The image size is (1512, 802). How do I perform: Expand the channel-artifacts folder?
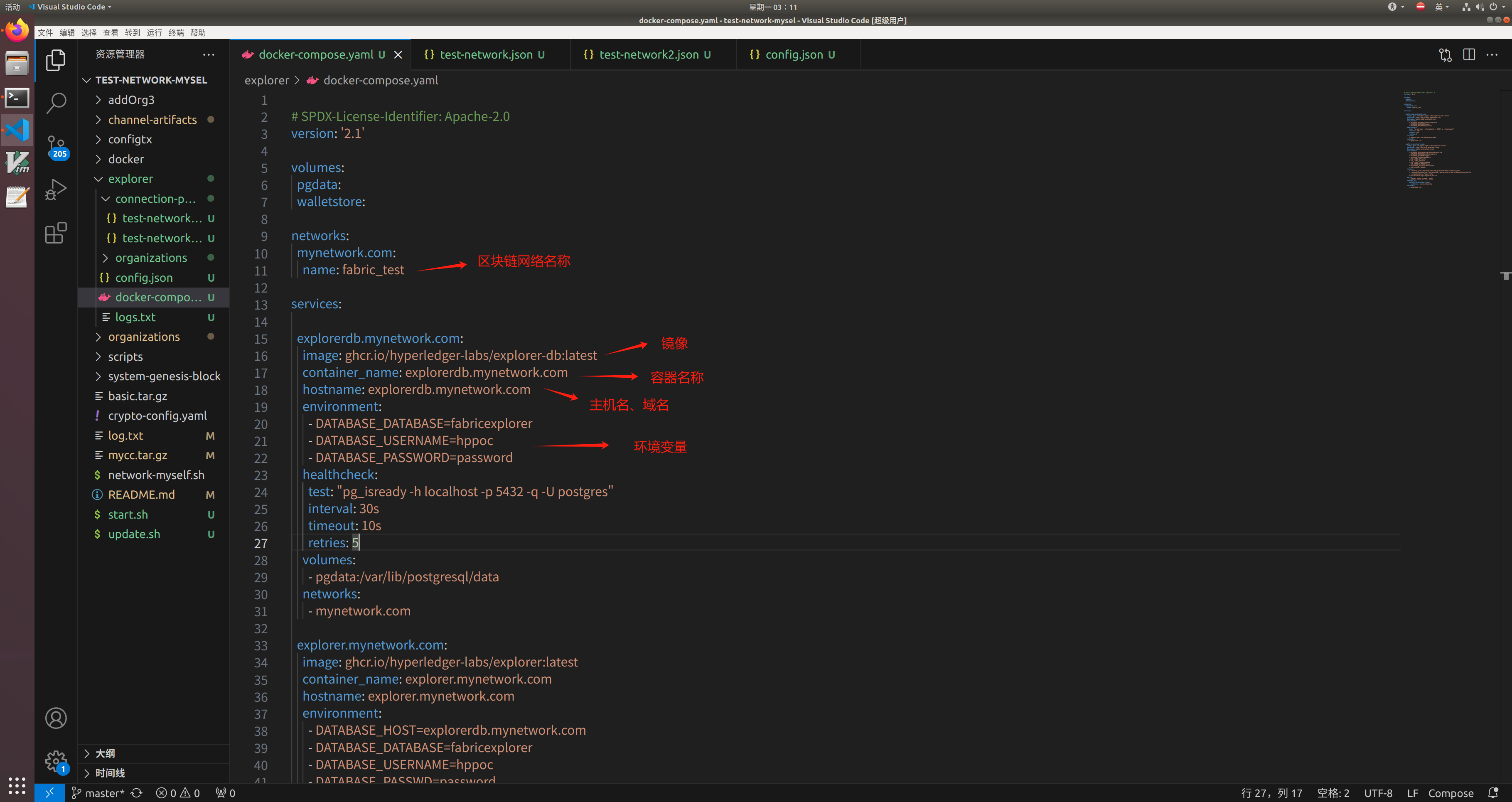click(153, 119)
